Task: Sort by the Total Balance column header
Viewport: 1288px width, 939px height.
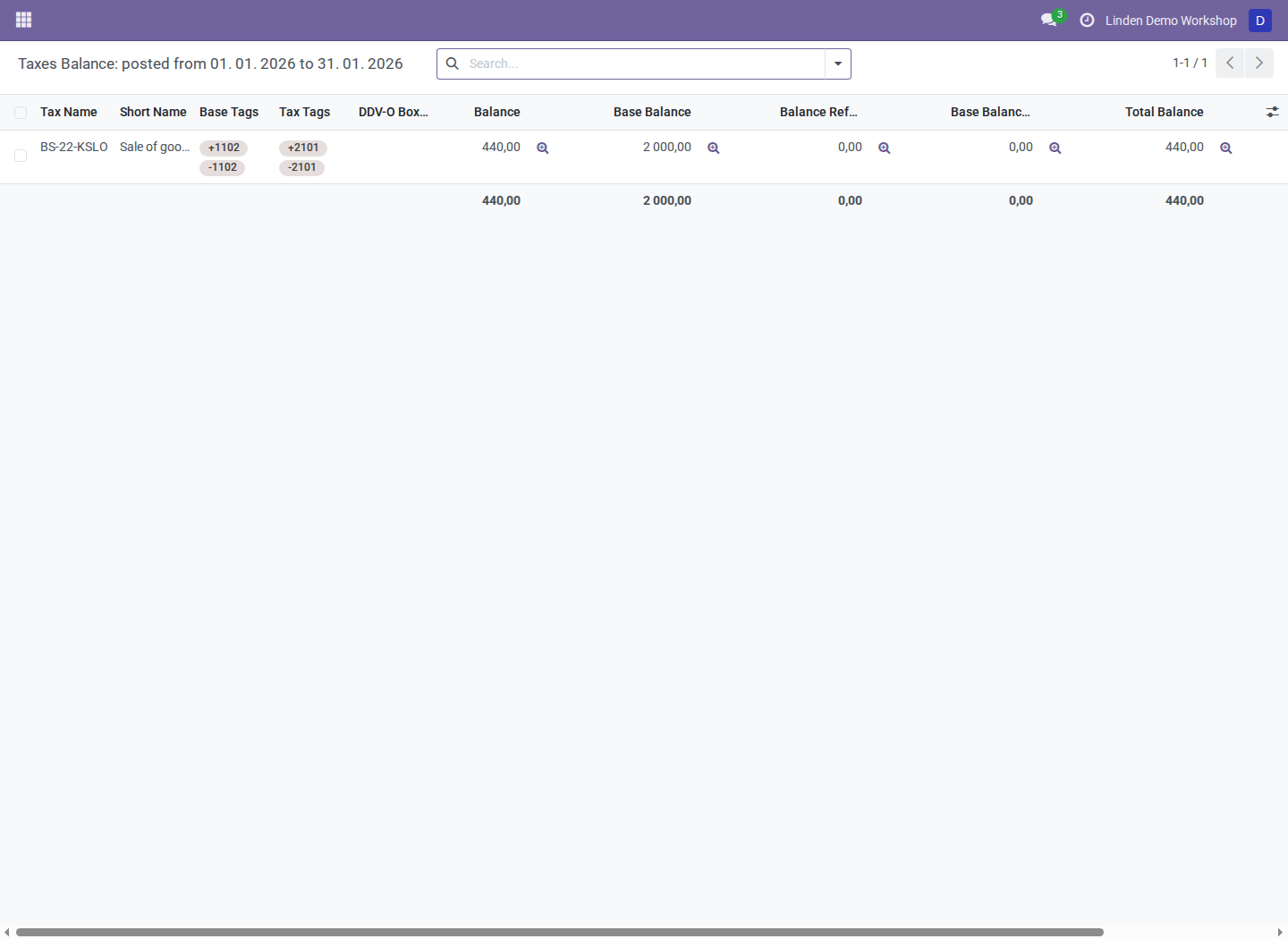Action: pyautogui.click(x=1165, y=112)
